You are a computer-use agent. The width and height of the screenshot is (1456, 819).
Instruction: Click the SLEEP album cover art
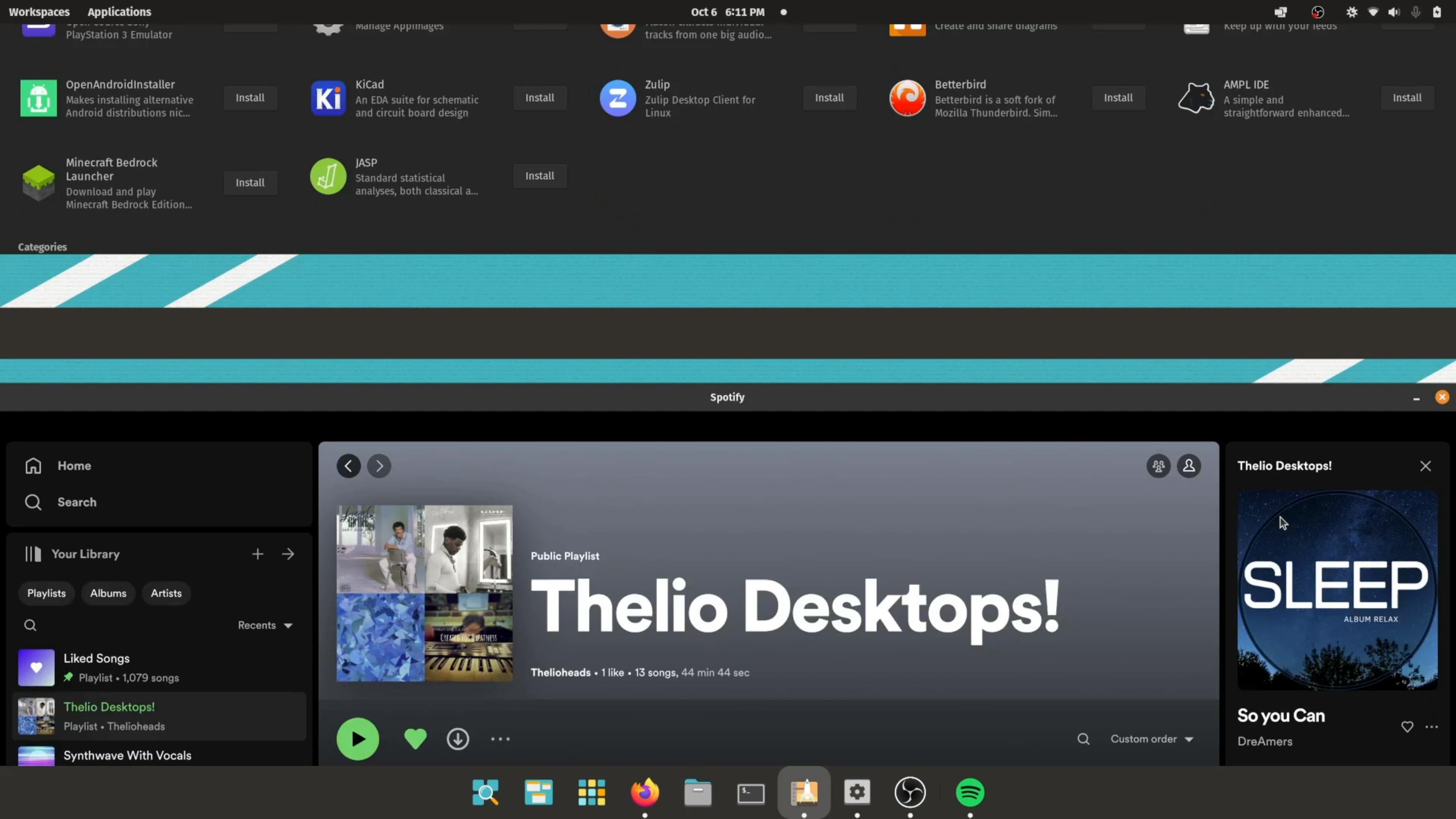pyautogui.click(x=1337, y=590)
